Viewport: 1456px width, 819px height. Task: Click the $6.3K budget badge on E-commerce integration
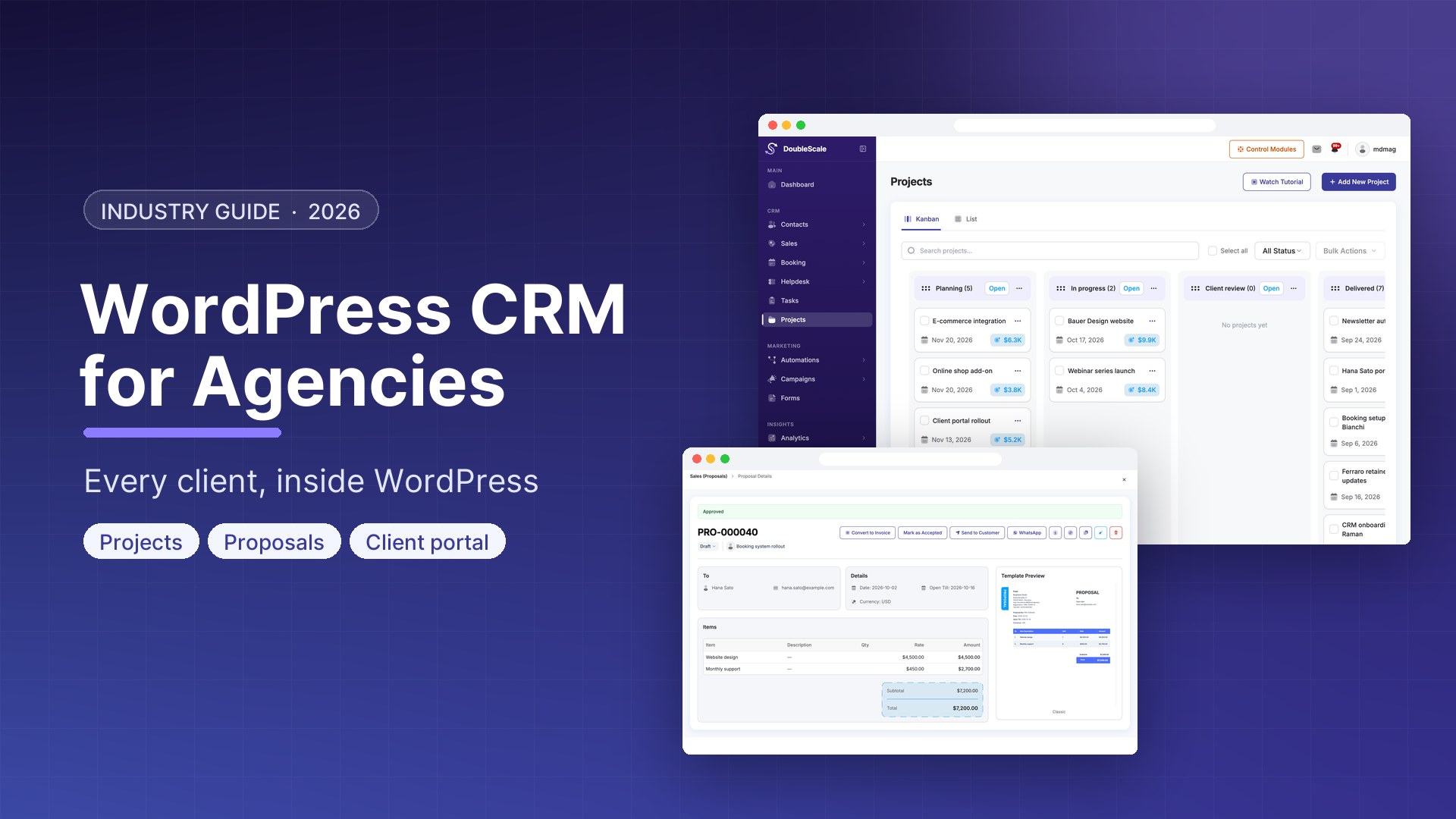click(x=1008, y=340)
